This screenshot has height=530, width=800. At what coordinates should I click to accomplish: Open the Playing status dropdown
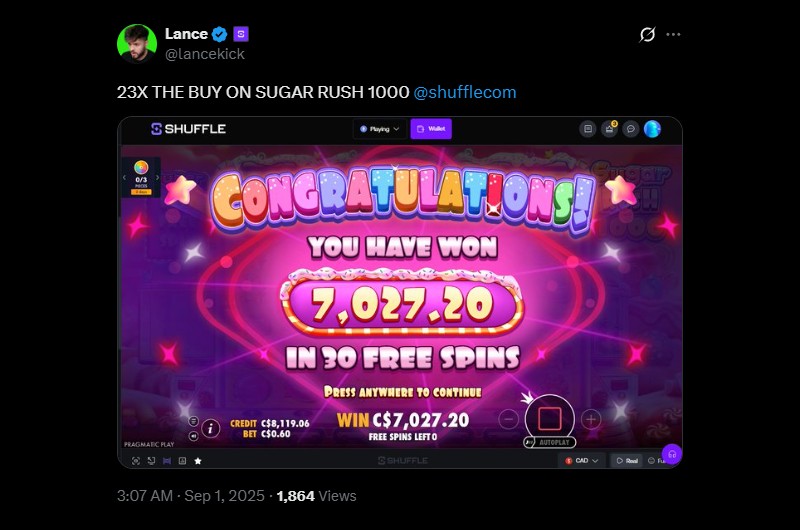point(380,129)
